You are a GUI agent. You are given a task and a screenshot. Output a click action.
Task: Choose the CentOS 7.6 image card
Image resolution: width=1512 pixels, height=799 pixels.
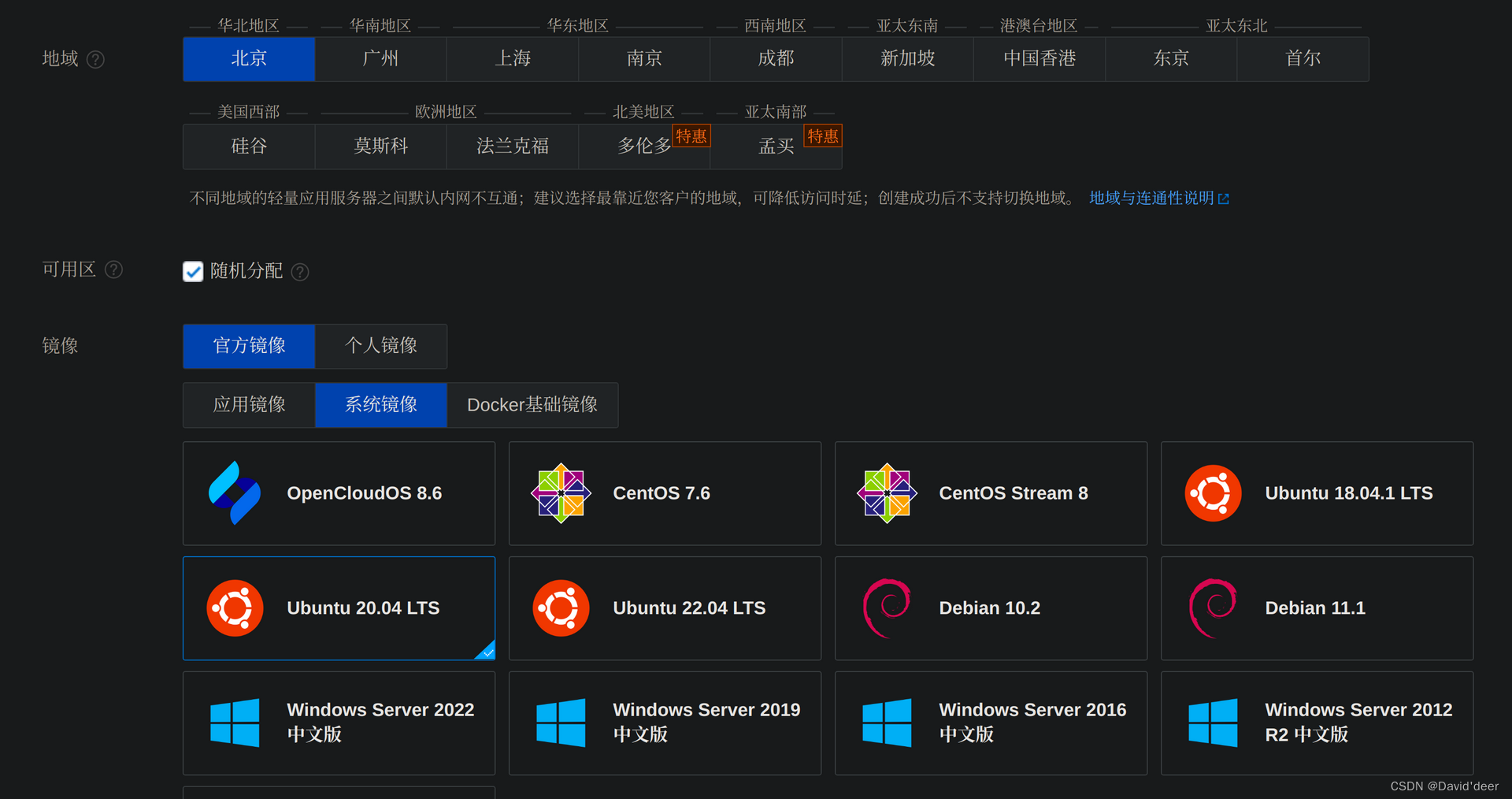665,493
